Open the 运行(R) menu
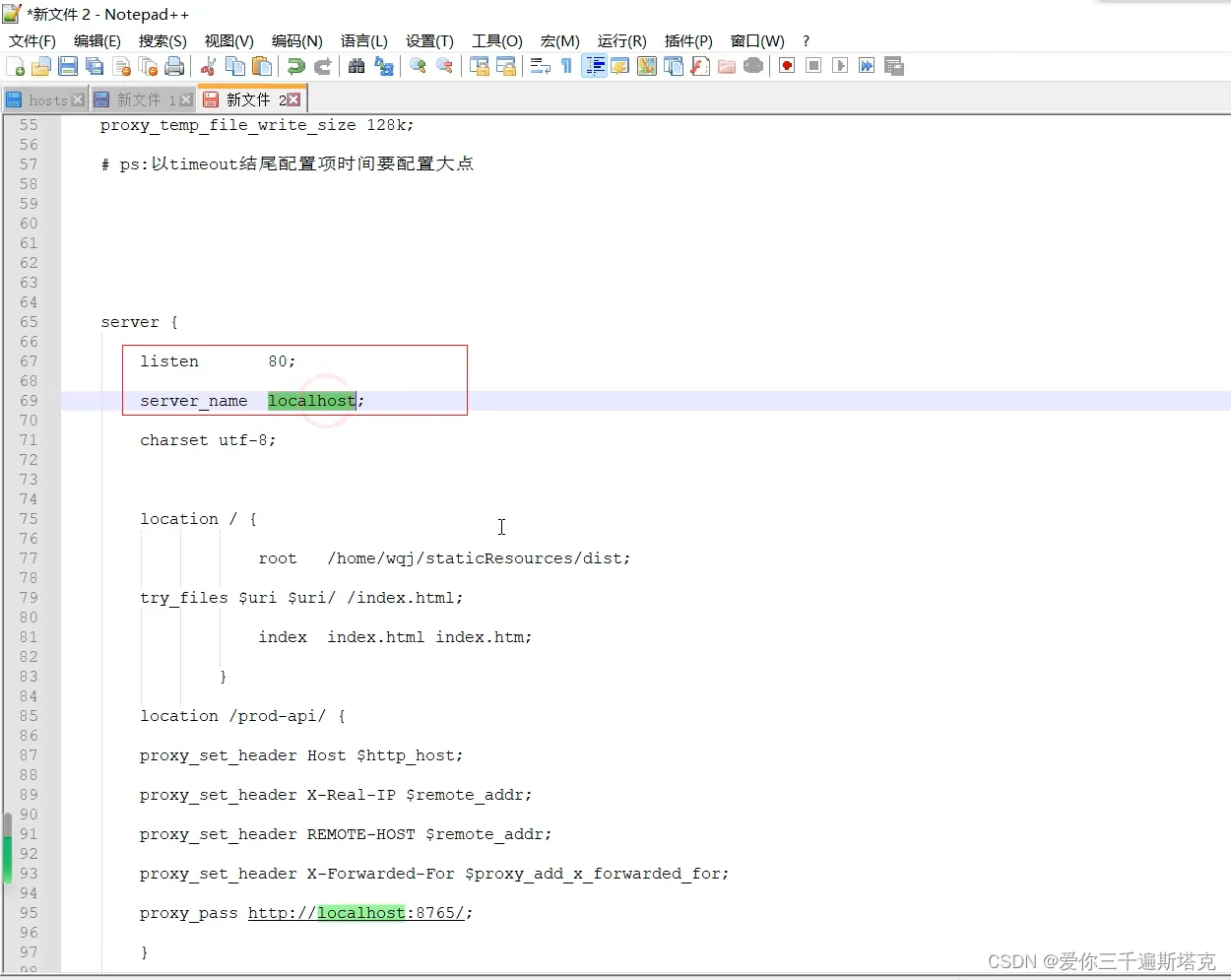This screenshot has width=1231, height=980. [x=622, y=40]
